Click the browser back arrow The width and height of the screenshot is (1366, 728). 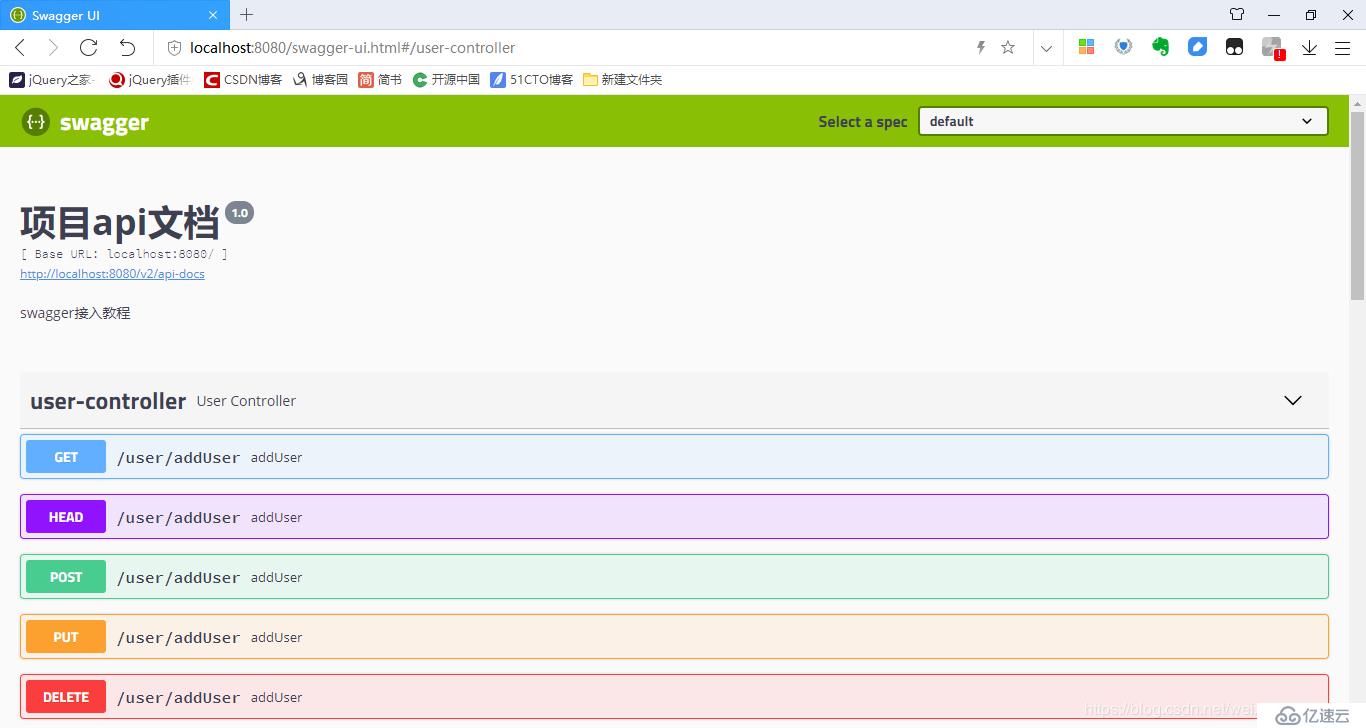pyautogui.click(x=20, y=47)
